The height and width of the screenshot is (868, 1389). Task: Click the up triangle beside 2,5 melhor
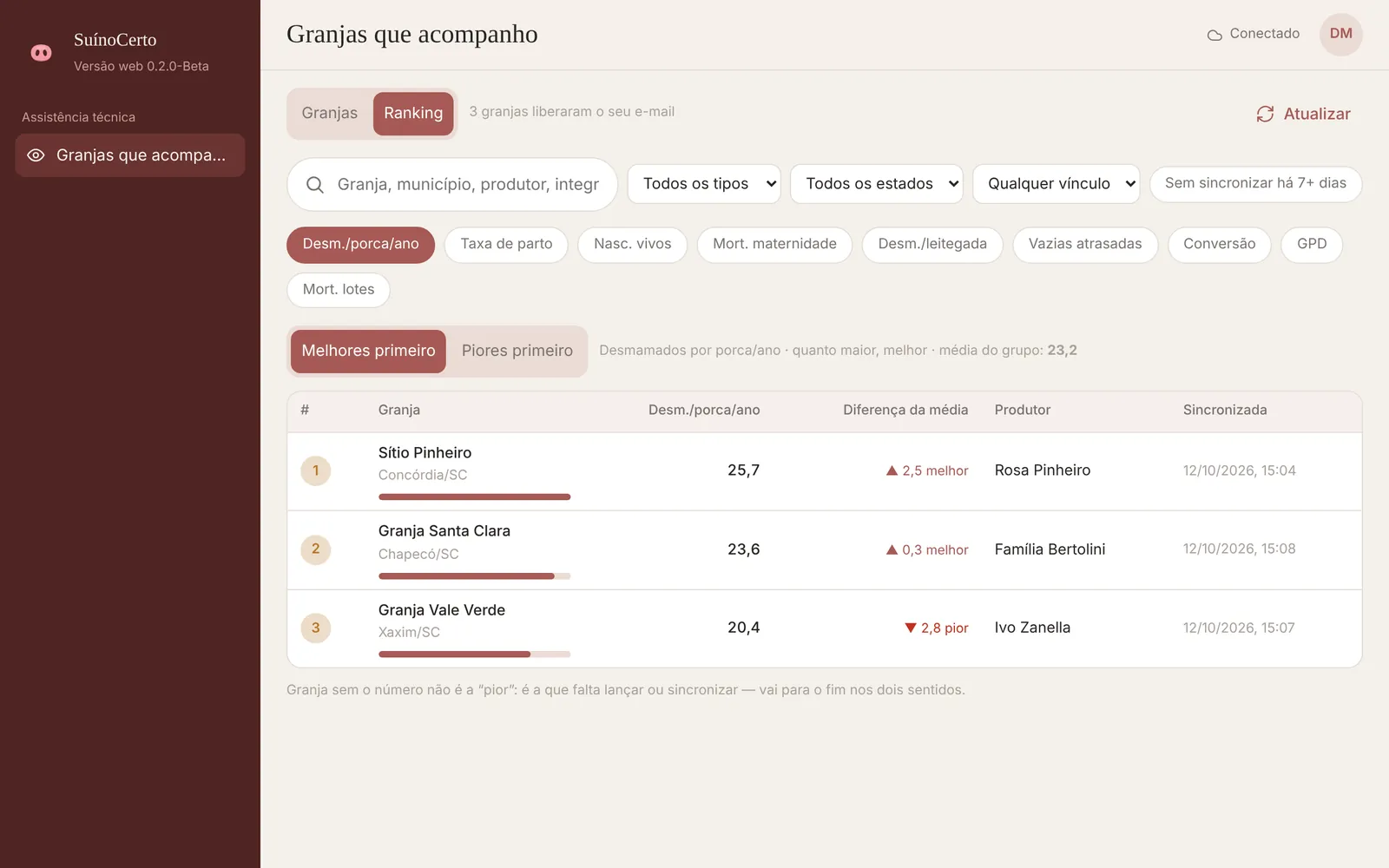892,470
